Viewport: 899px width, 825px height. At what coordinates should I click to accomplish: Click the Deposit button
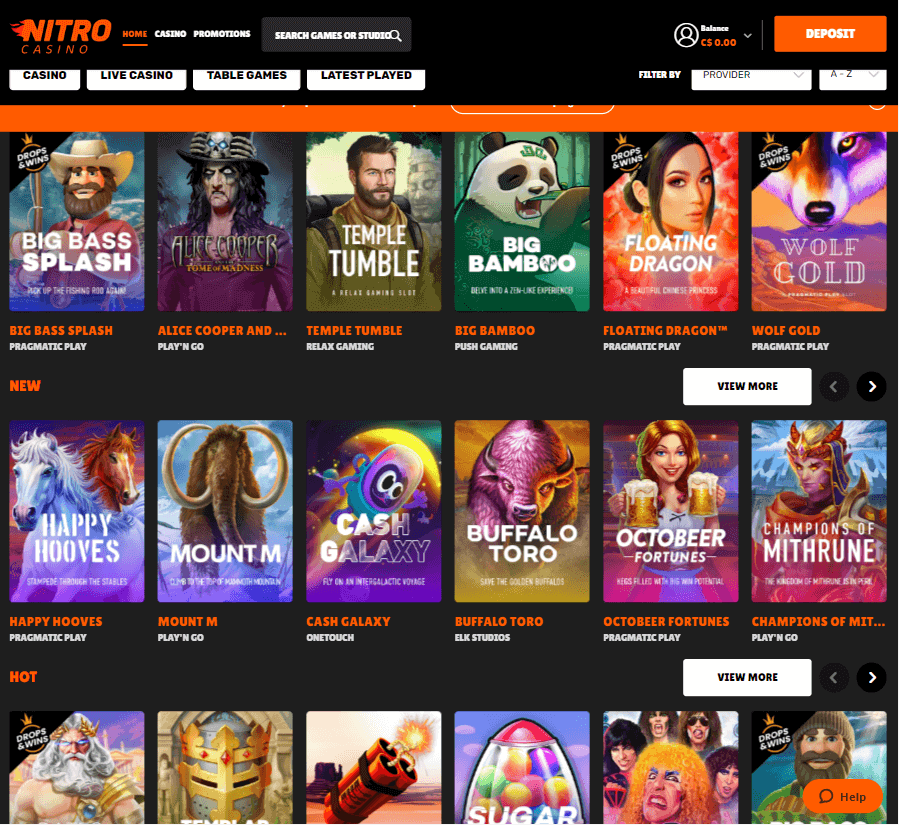(830, 34)
